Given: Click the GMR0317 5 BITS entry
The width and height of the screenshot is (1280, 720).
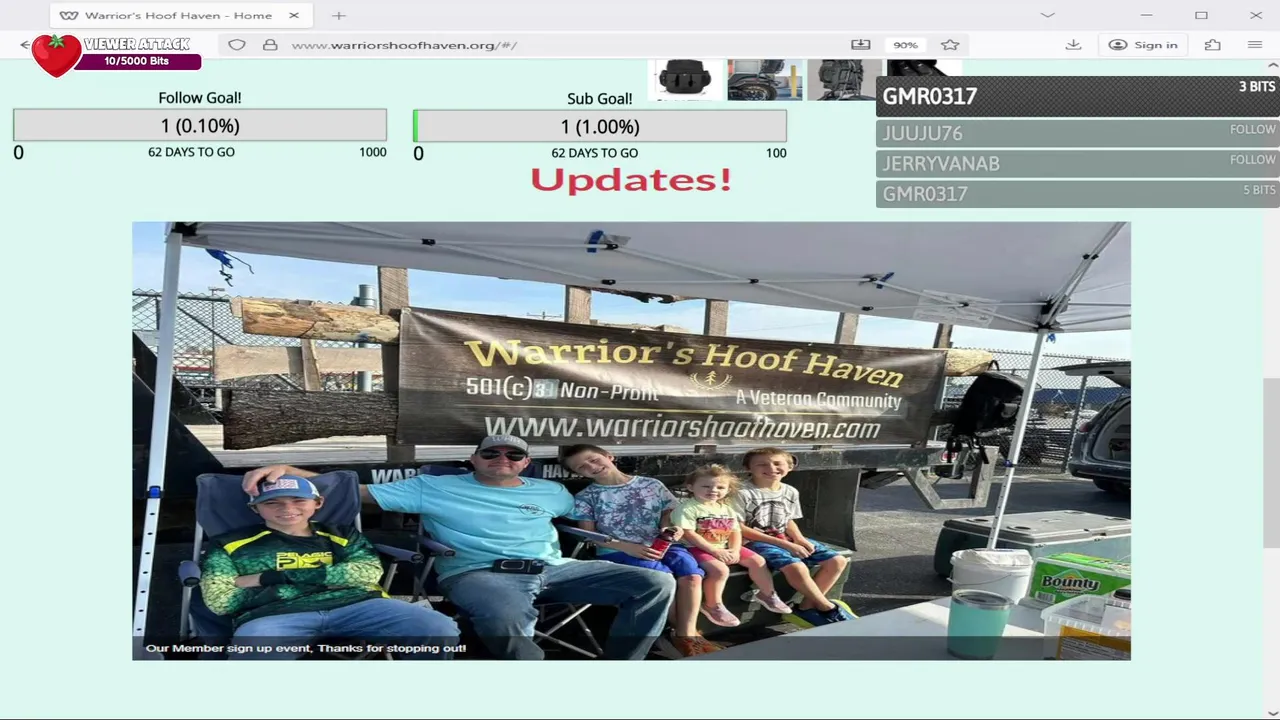Looking at the screenshot, I should pos(1078,193).
